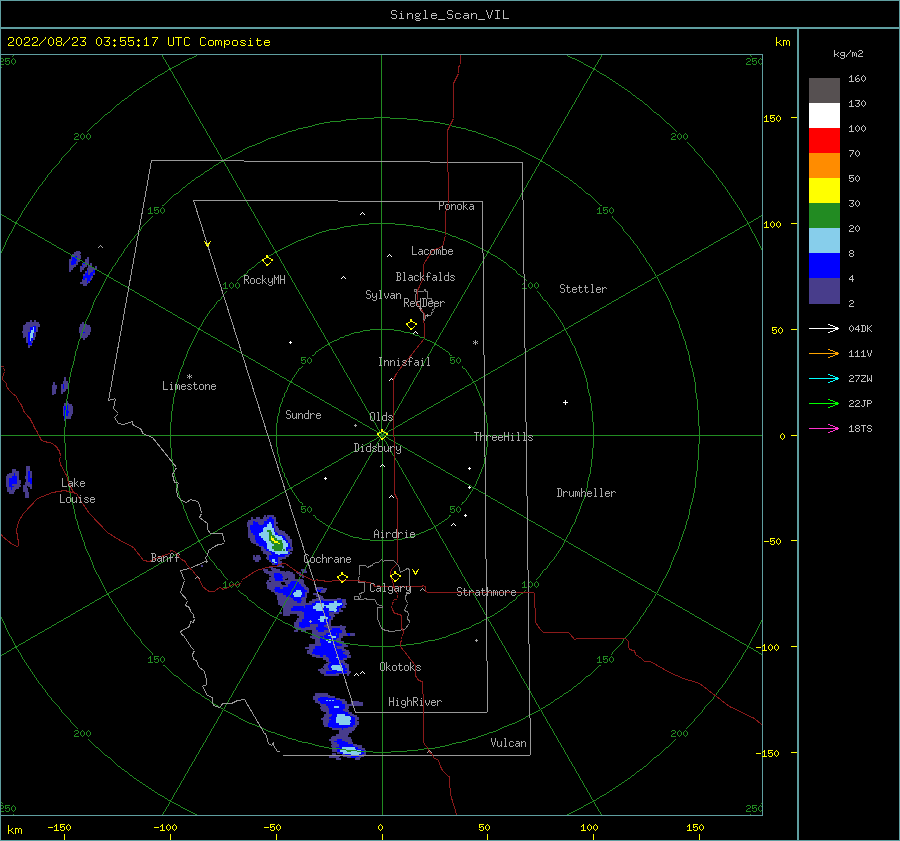The height and width of the screenshot is (841, 900).
Task: Click the light blue 8-20 color swatch
Action: click(824, 241)
